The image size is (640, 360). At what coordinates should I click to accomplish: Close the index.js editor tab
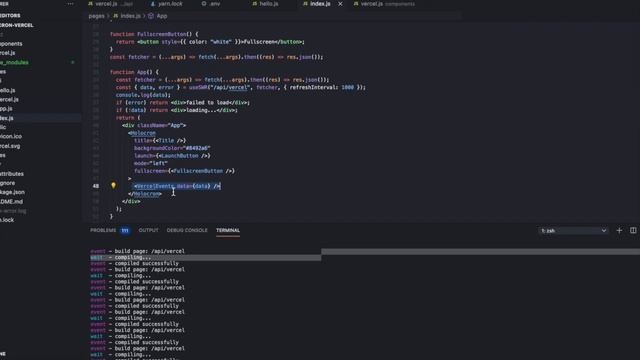pos(340,4)
